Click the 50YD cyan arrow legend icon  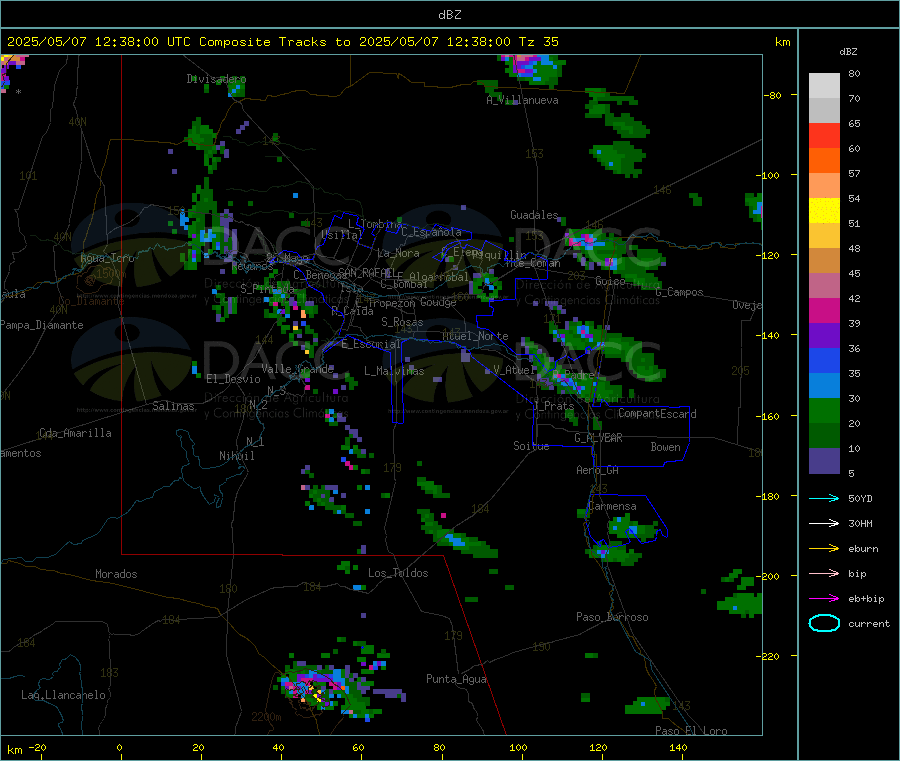pyautogui.click(x=824, y=498)
